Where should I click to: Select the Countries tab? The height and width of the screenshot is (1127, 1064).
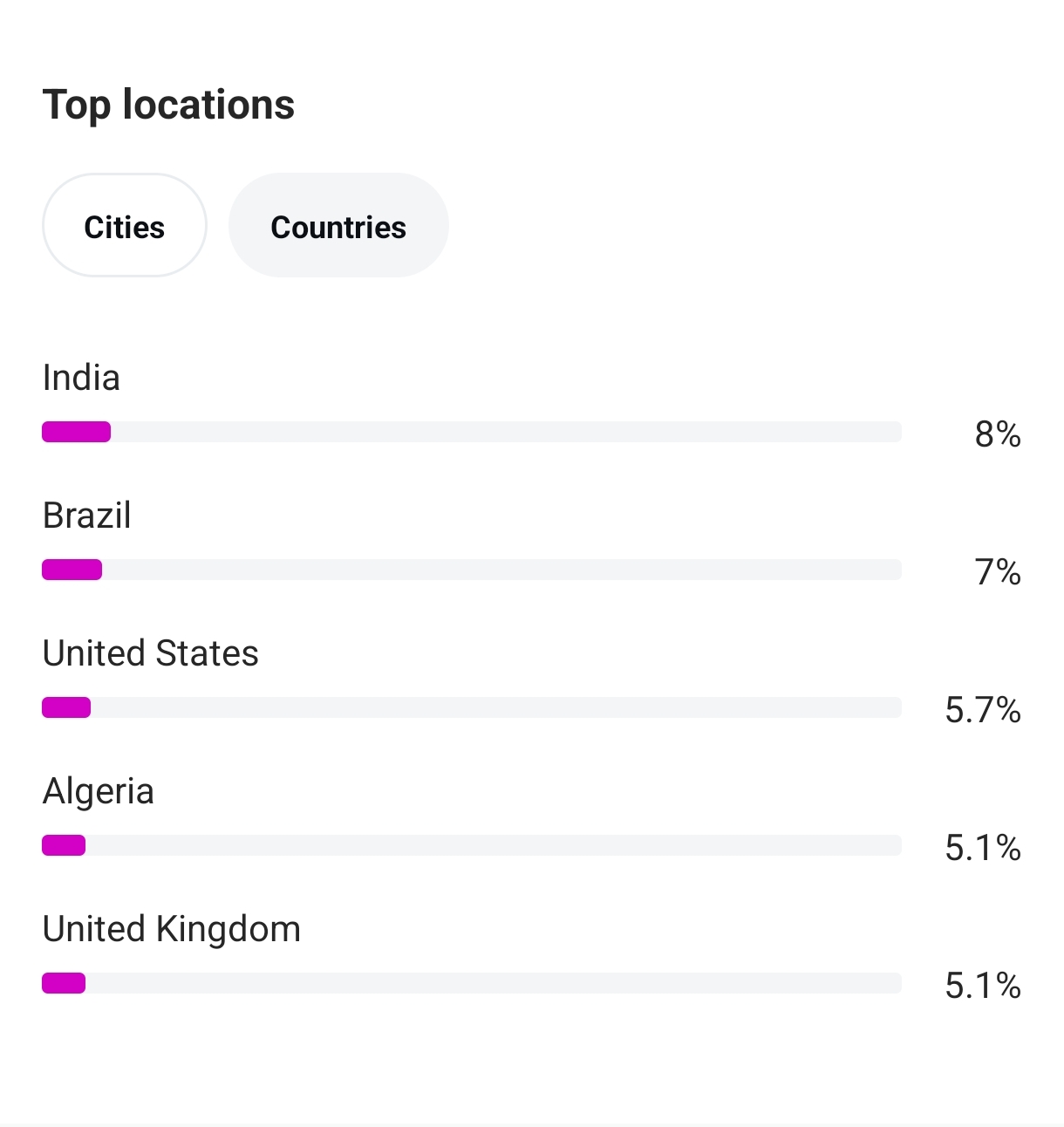338,226
